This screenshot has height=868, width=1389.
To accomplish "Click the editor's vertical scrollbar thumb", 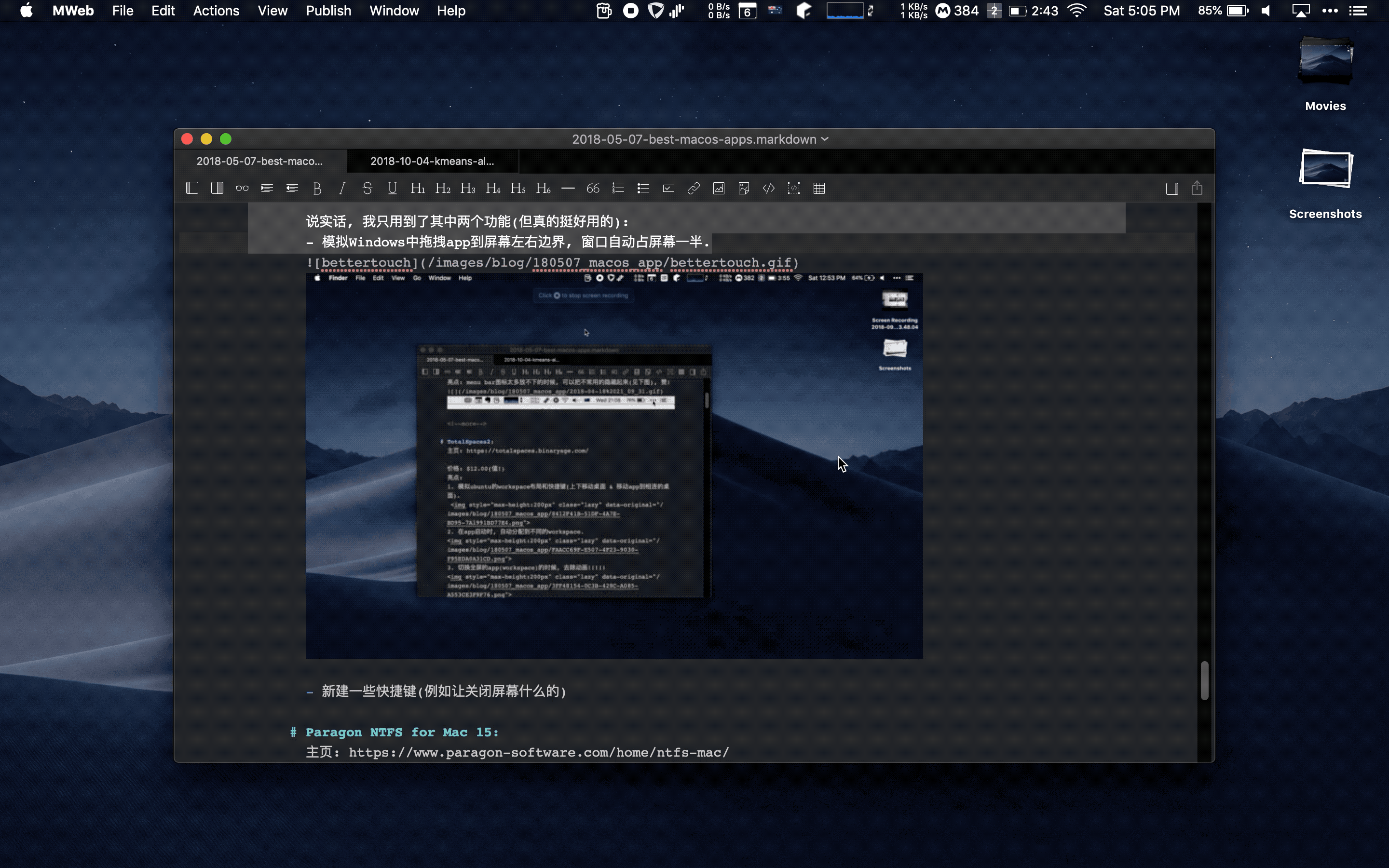I will coord(1204,680).
